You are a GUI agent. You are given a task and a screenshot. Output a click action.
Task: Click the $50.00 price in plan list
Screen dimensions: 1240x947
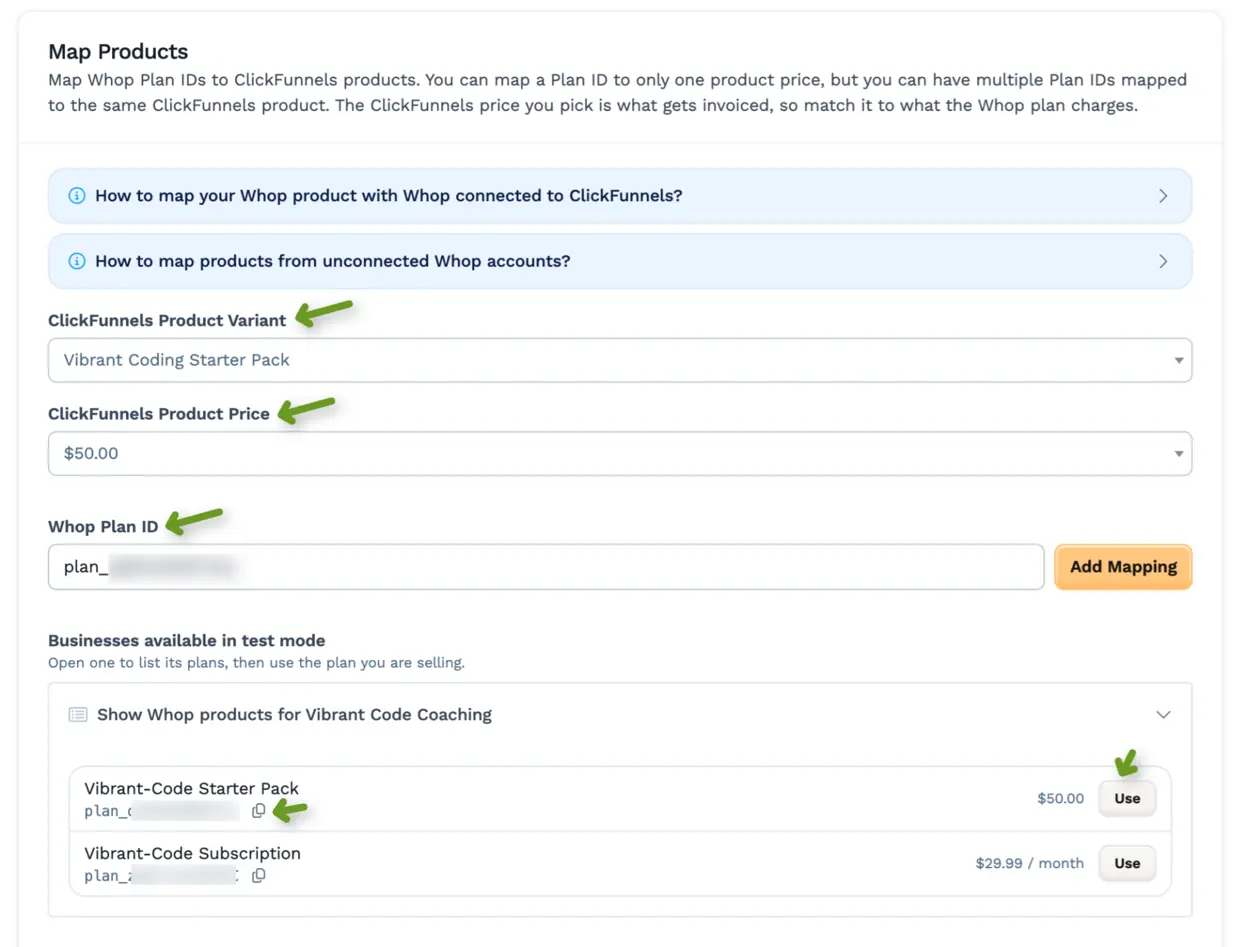click(1060, 799)
